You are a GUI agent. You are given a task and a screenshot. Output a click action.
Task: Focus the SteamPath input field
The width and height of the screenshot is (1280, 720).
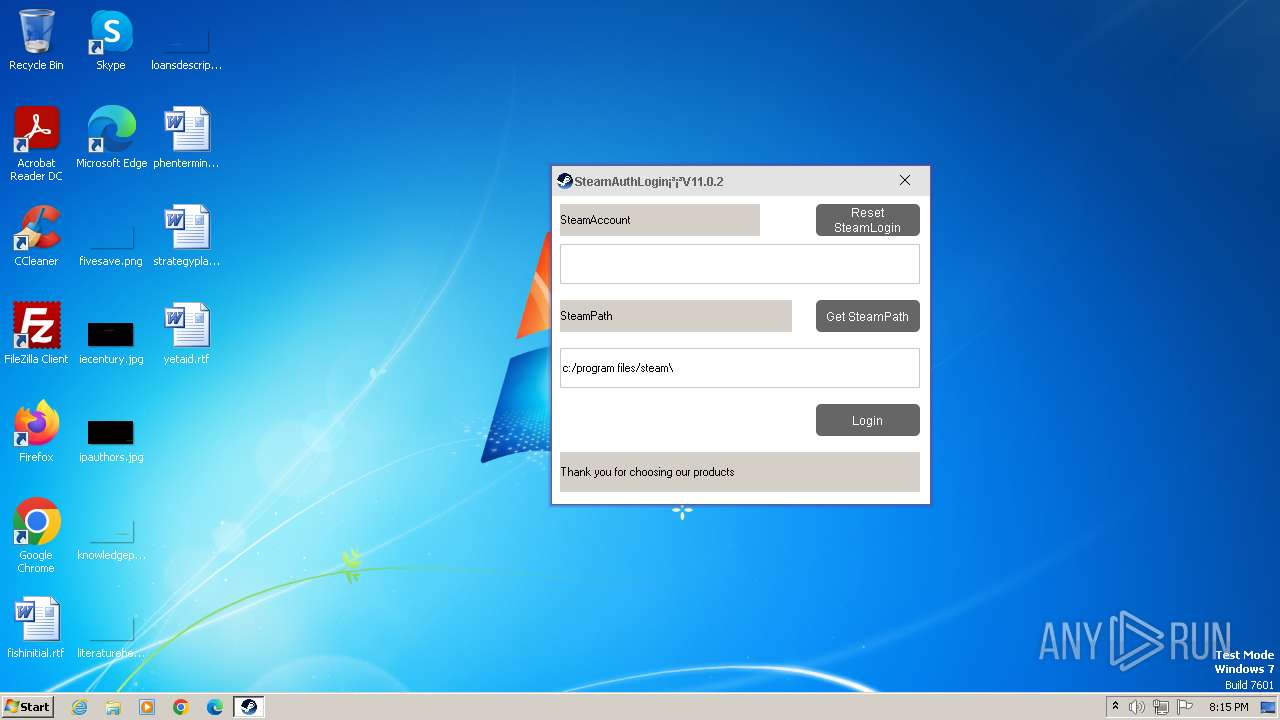click(x=740, y=368)
